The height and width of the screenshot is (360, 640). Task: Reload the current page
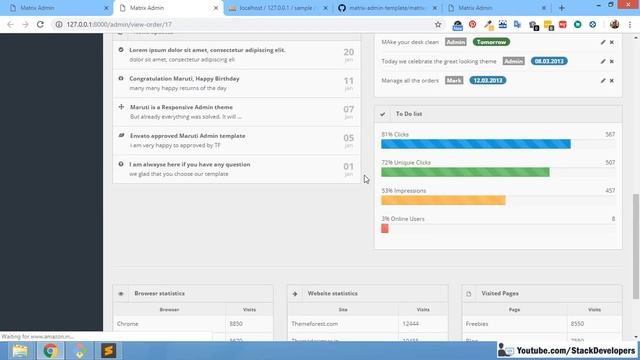pos(40,24)
